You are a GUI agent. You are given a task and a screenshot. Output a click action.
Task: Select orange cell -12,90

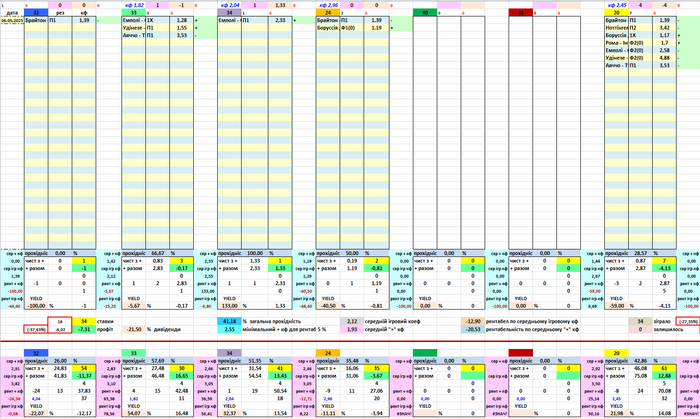point(473,321)
